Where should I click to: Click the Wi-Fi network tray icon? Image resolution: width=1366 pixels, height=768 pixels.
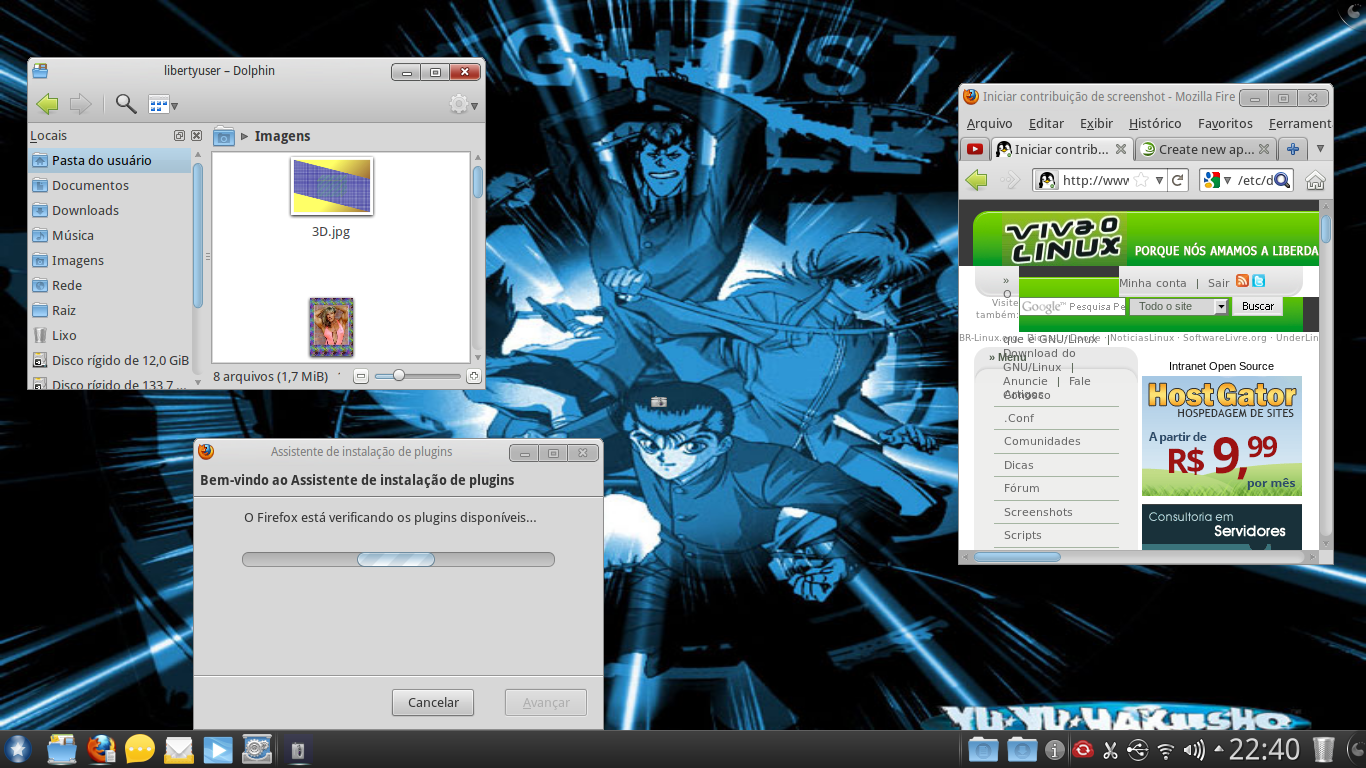coord(1166,749)
